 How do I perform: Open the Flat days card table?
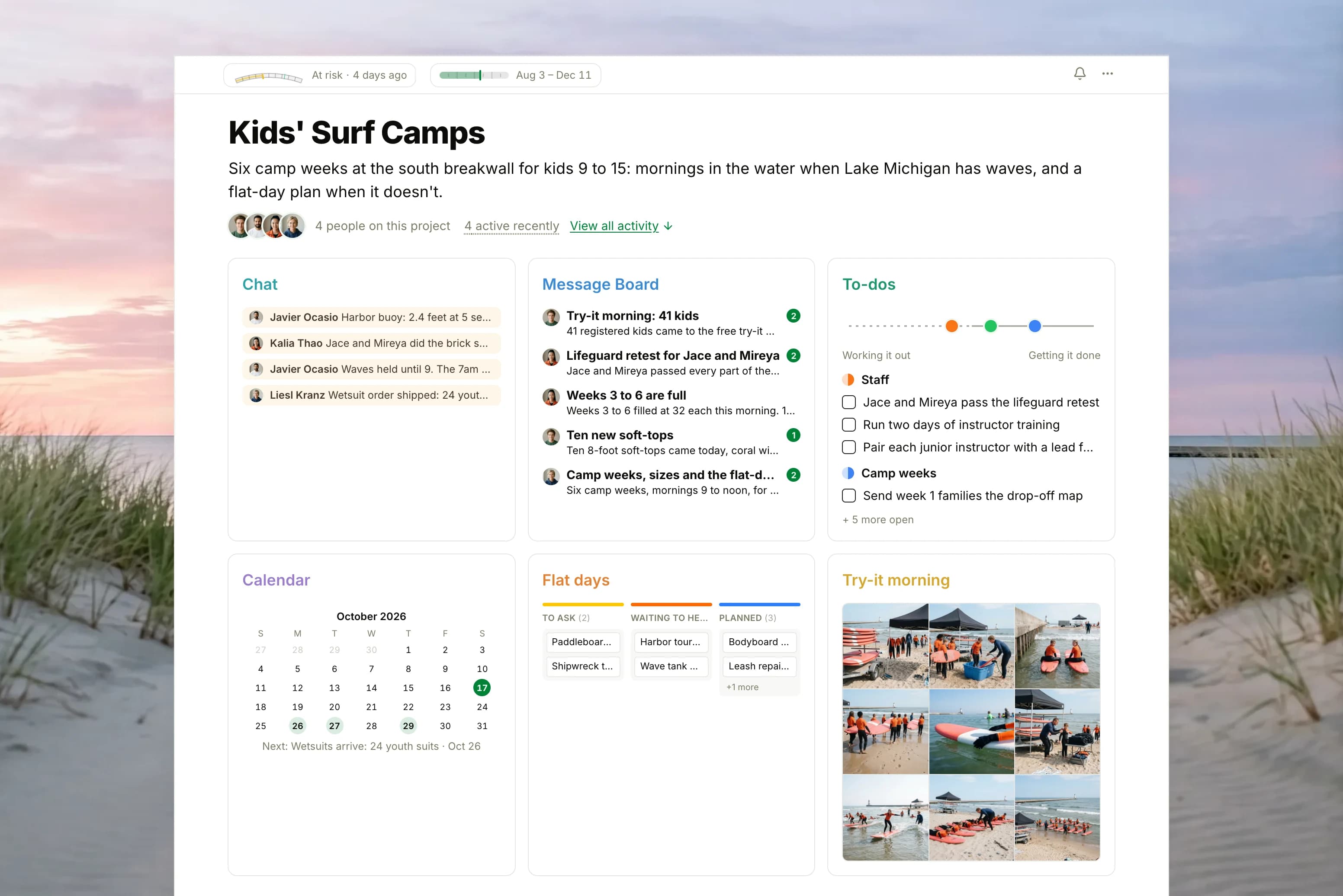coord(576,580)
